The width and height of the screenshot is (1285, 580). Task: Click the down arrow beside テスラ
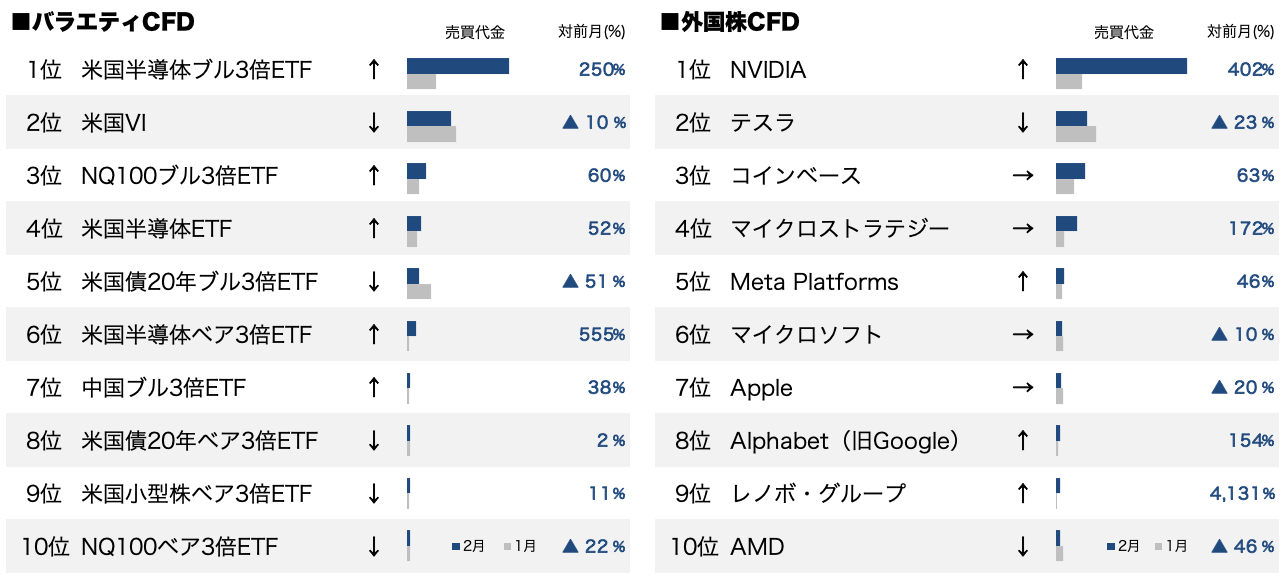click(x=1022, y=123)
